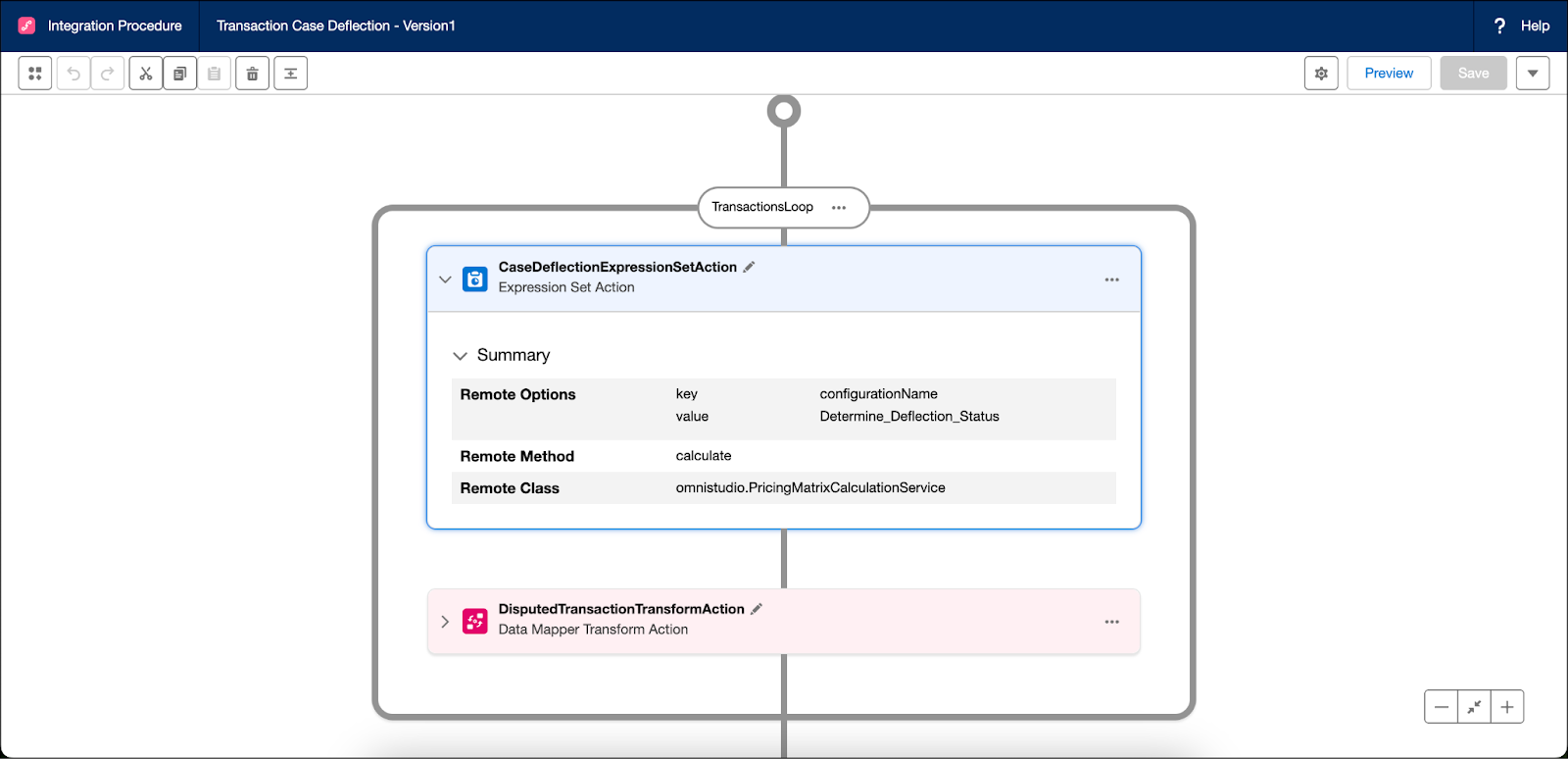Select the Remote Class label
The height and width of the screenshot is (759, 1568).
(x=510, y=488)
